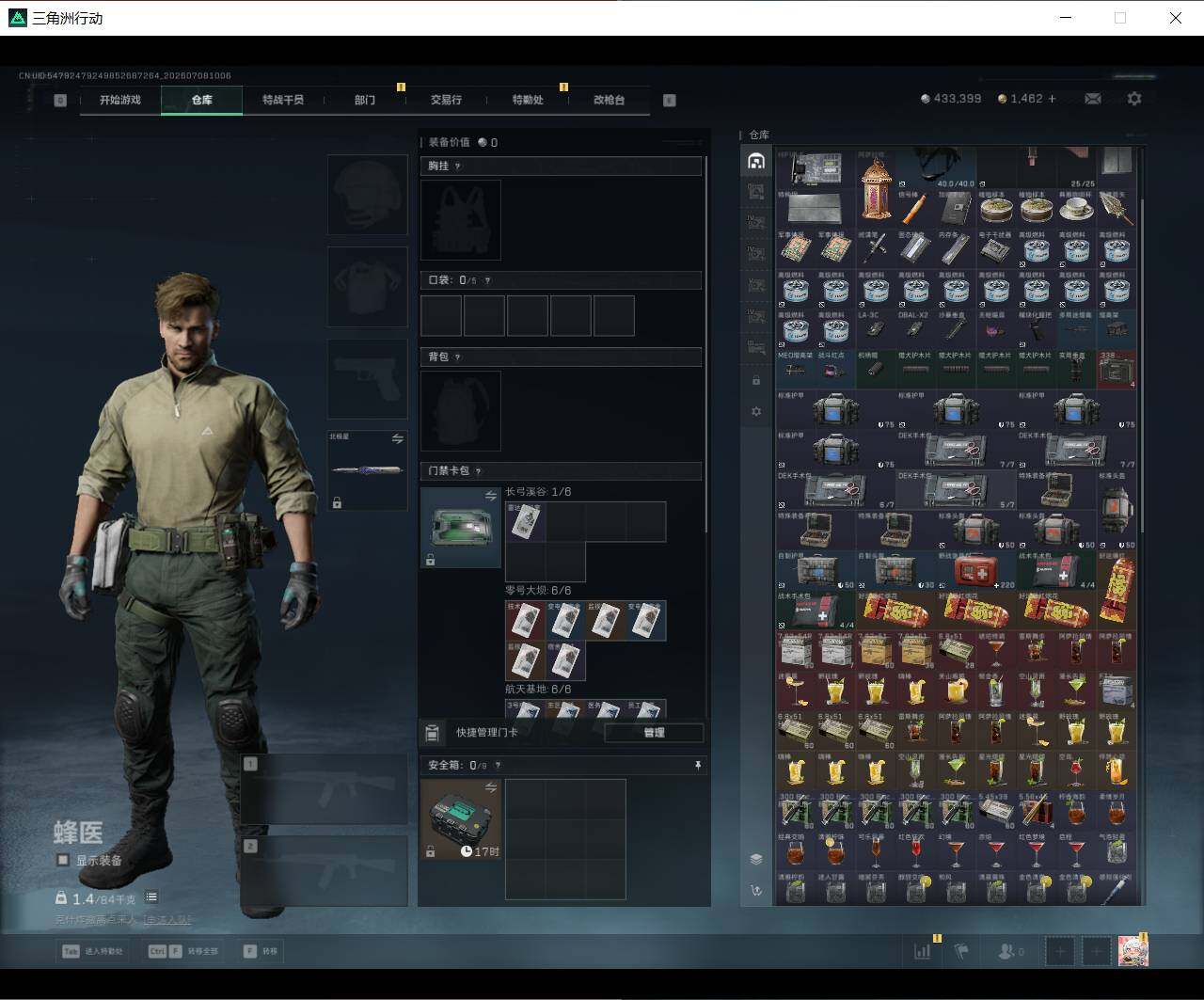Open warehouse sidebar gear settings icon
1204x1000 pixels.
pyautogui.click(x=756, y=412)
